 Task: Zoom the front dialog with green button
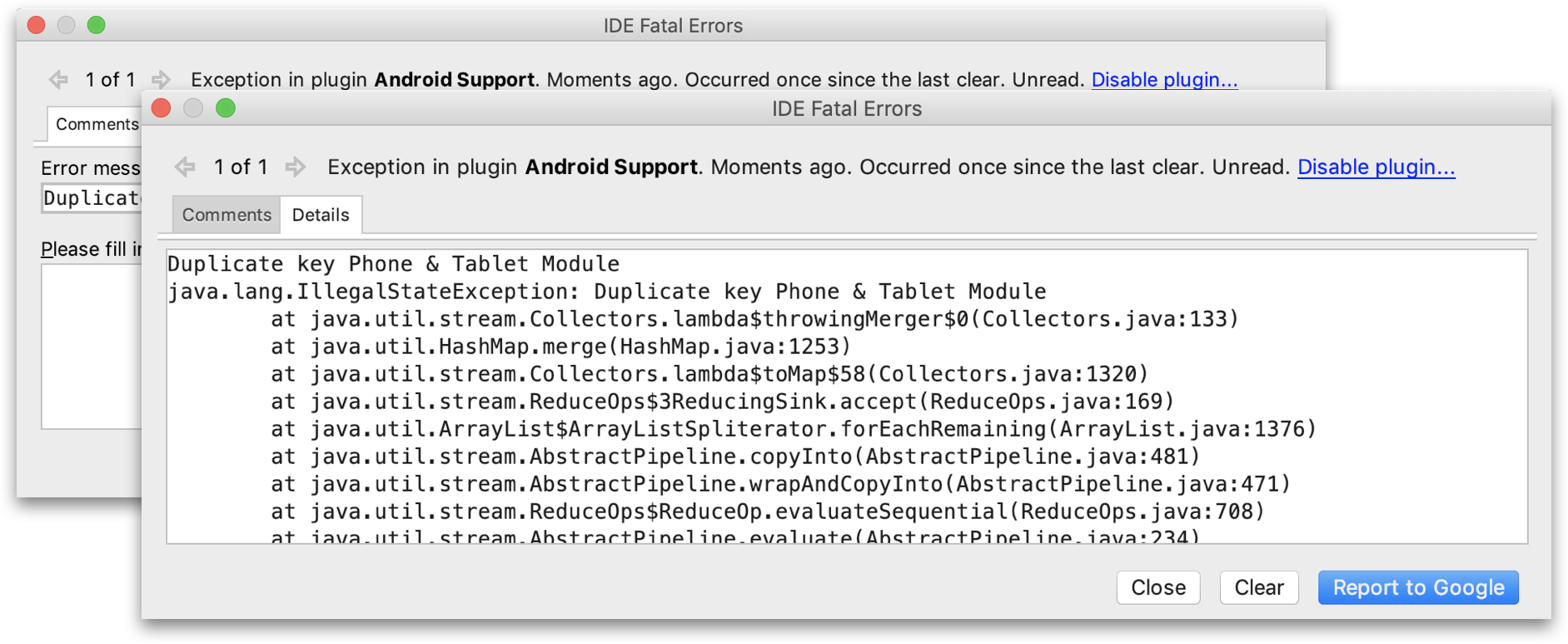coord(226,108)
